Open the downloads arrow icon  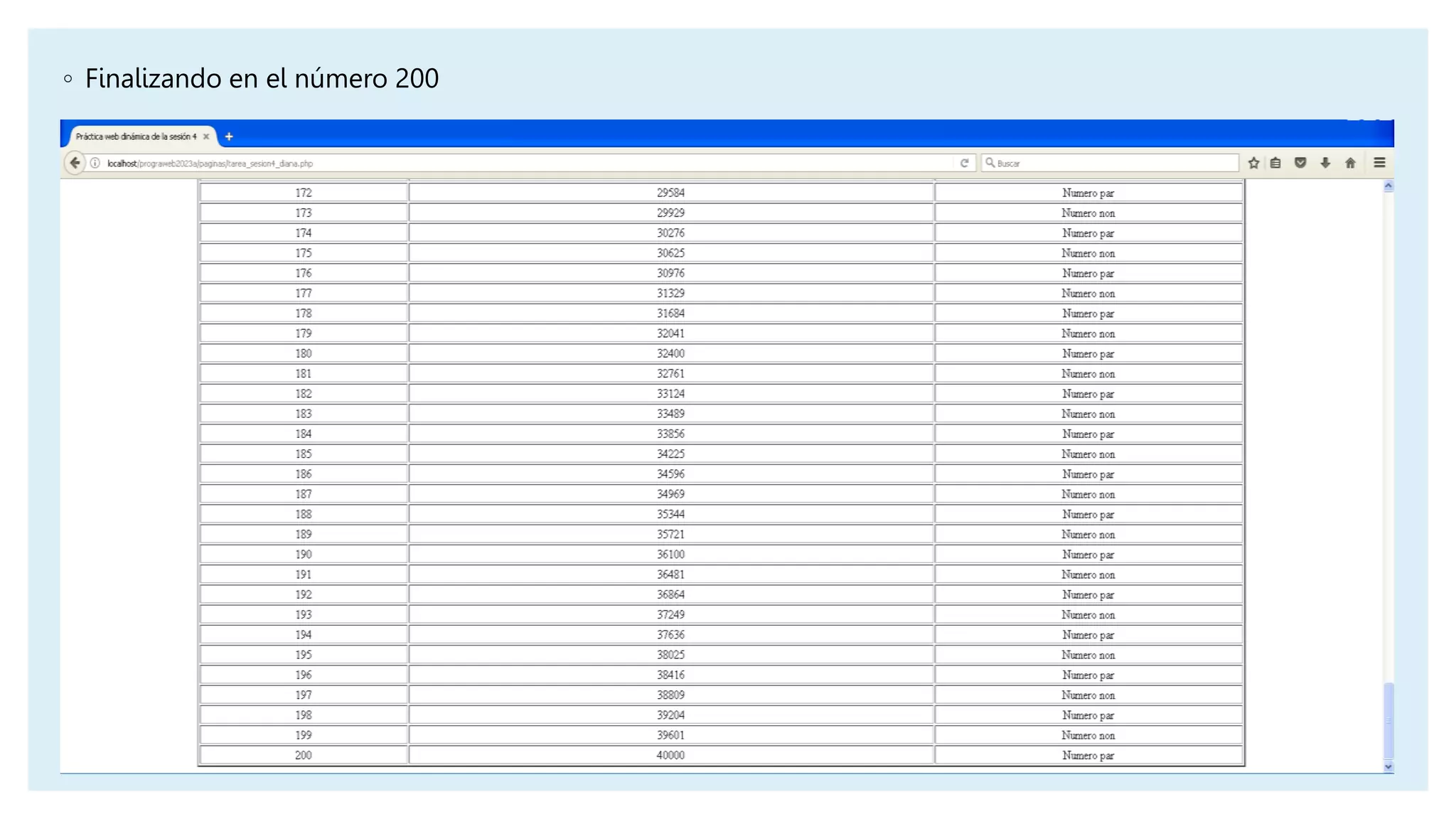pyautogui.click(x=1325, y=163)
